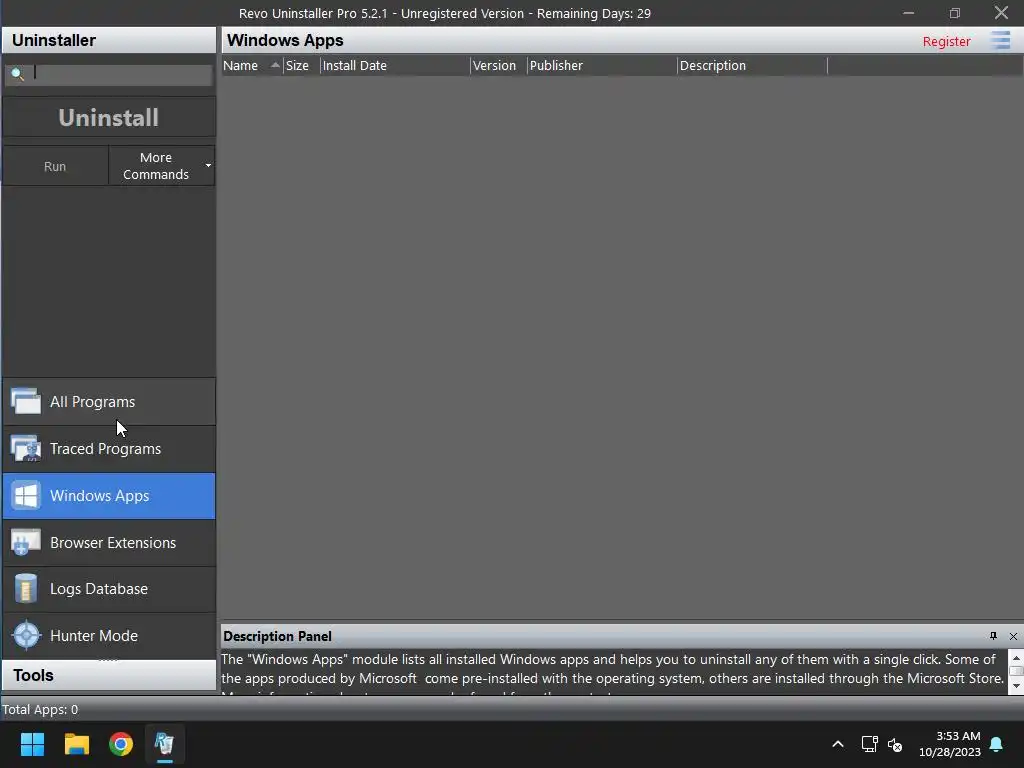Open the Logs Database module
Screen dimensions: 1024x768
pyautogui.click(x=109, y=589)
